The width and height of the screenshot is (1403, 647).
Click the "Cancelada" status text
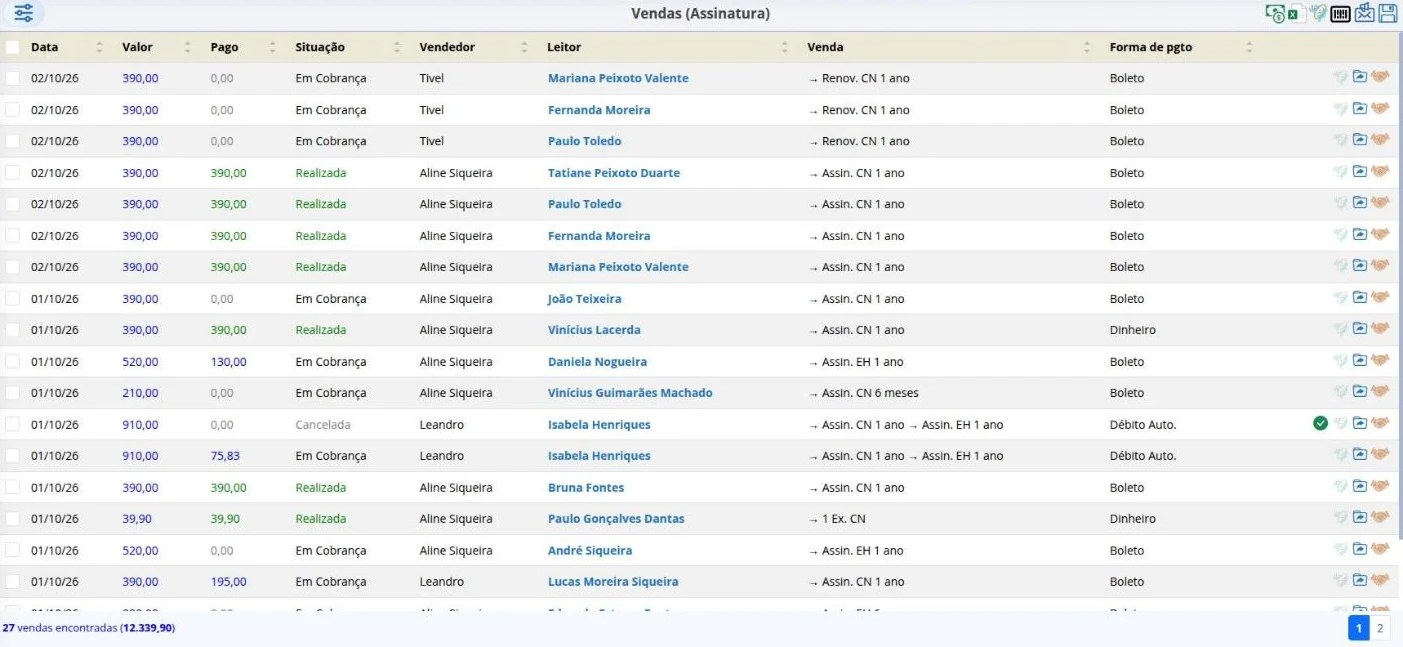323,424
